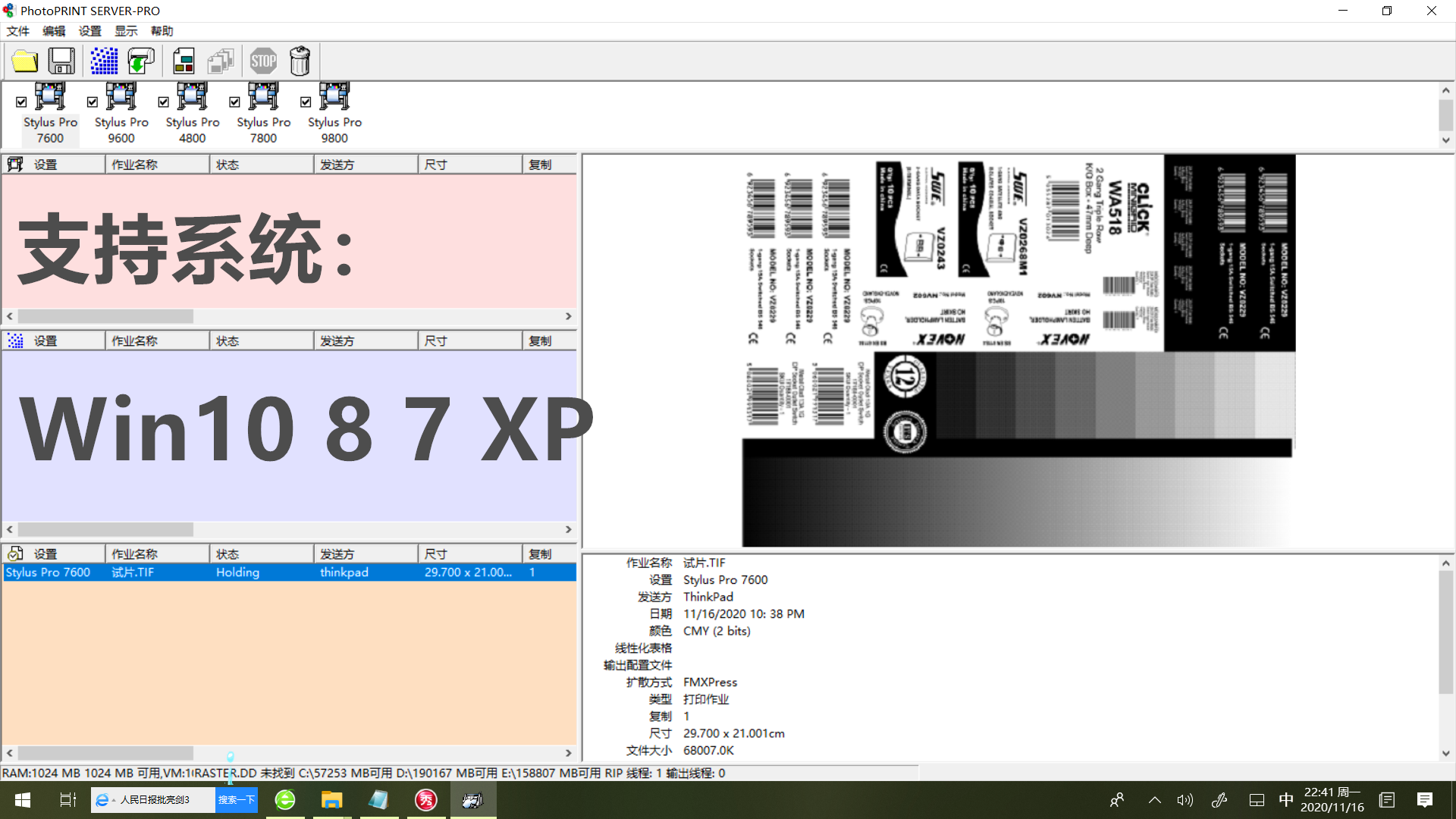Open Task View on the taskbar
This screenshot has width=1456, height=819.
(67, 799)
